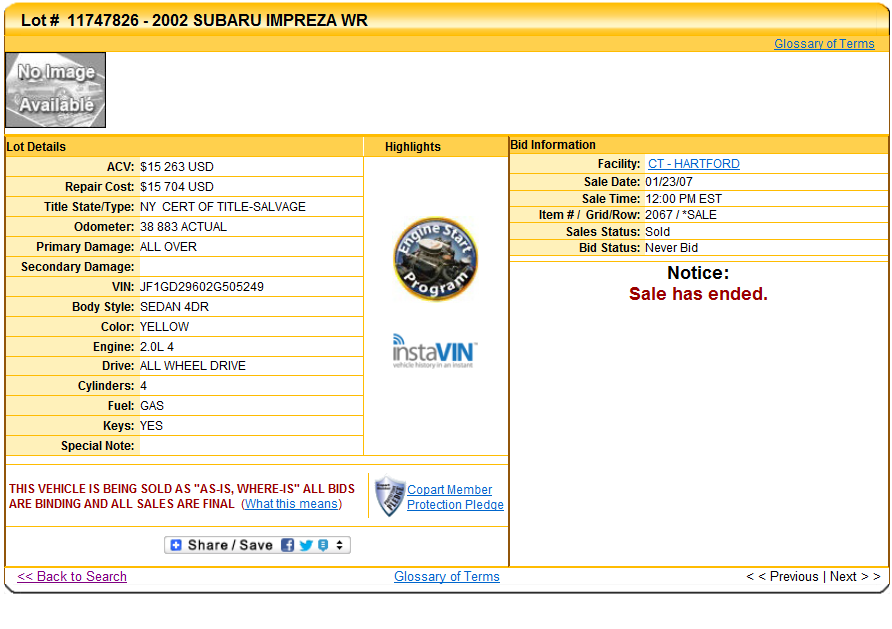892x629 pixels.
Task: Click the No Image Available thumbnail
Action: [56, 90]
